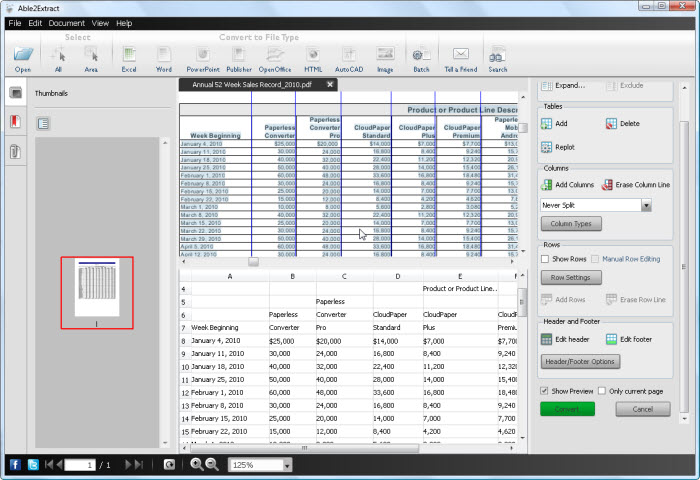Click the preview pane horizontal scrollbar
The height and width of the screenshot is (480, 700).
(304, 448)
